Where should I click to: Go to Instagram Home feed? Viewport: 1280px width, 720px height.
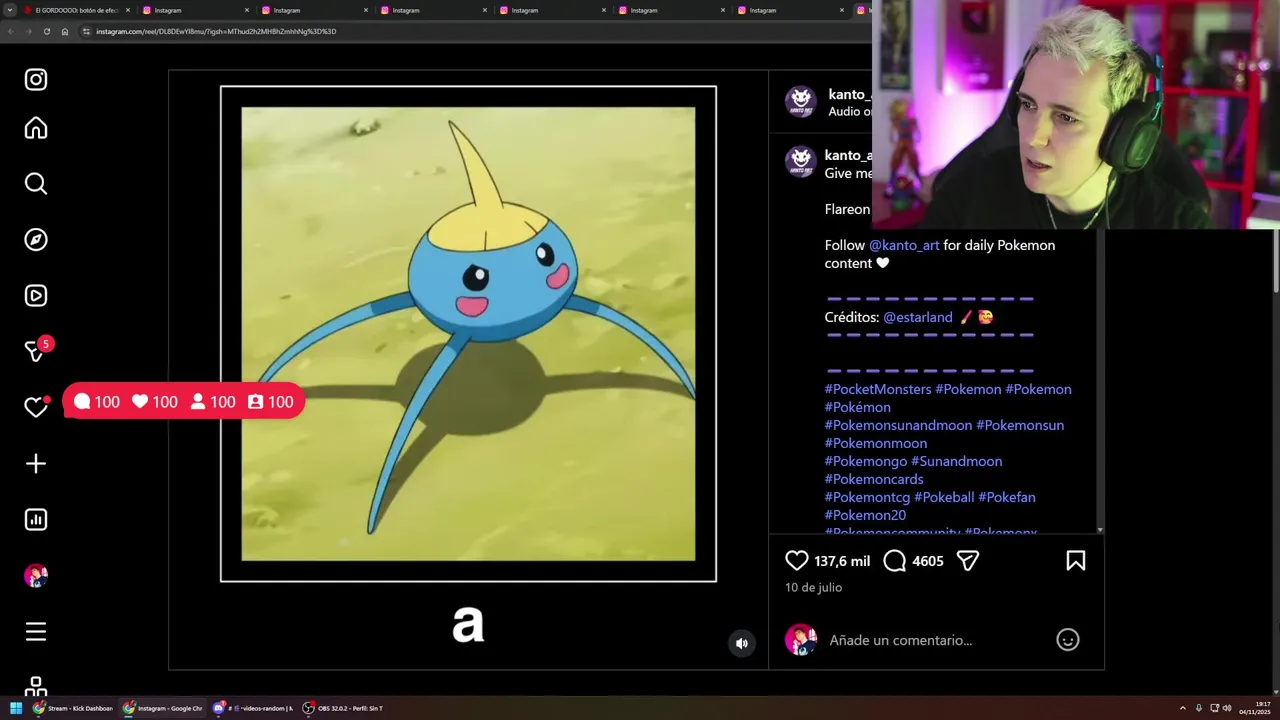tap(36, 128)
